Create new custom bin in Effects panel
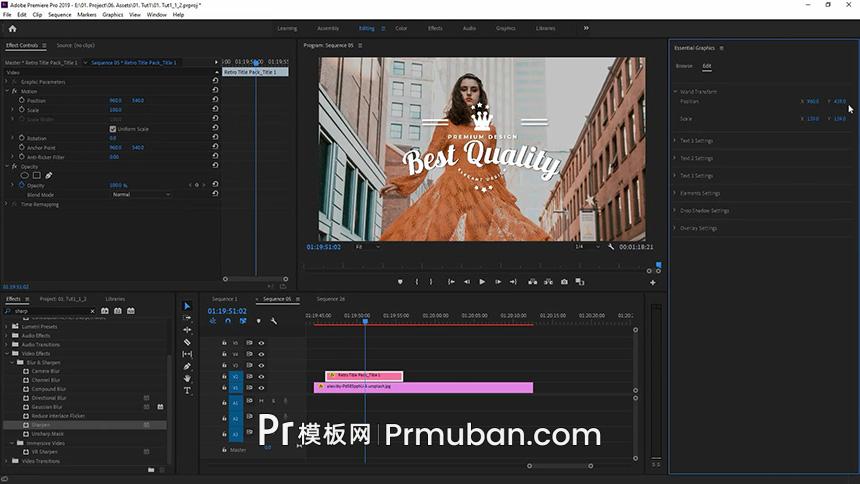The width and height of the screenshot is (860, 484). pos(151,470)
